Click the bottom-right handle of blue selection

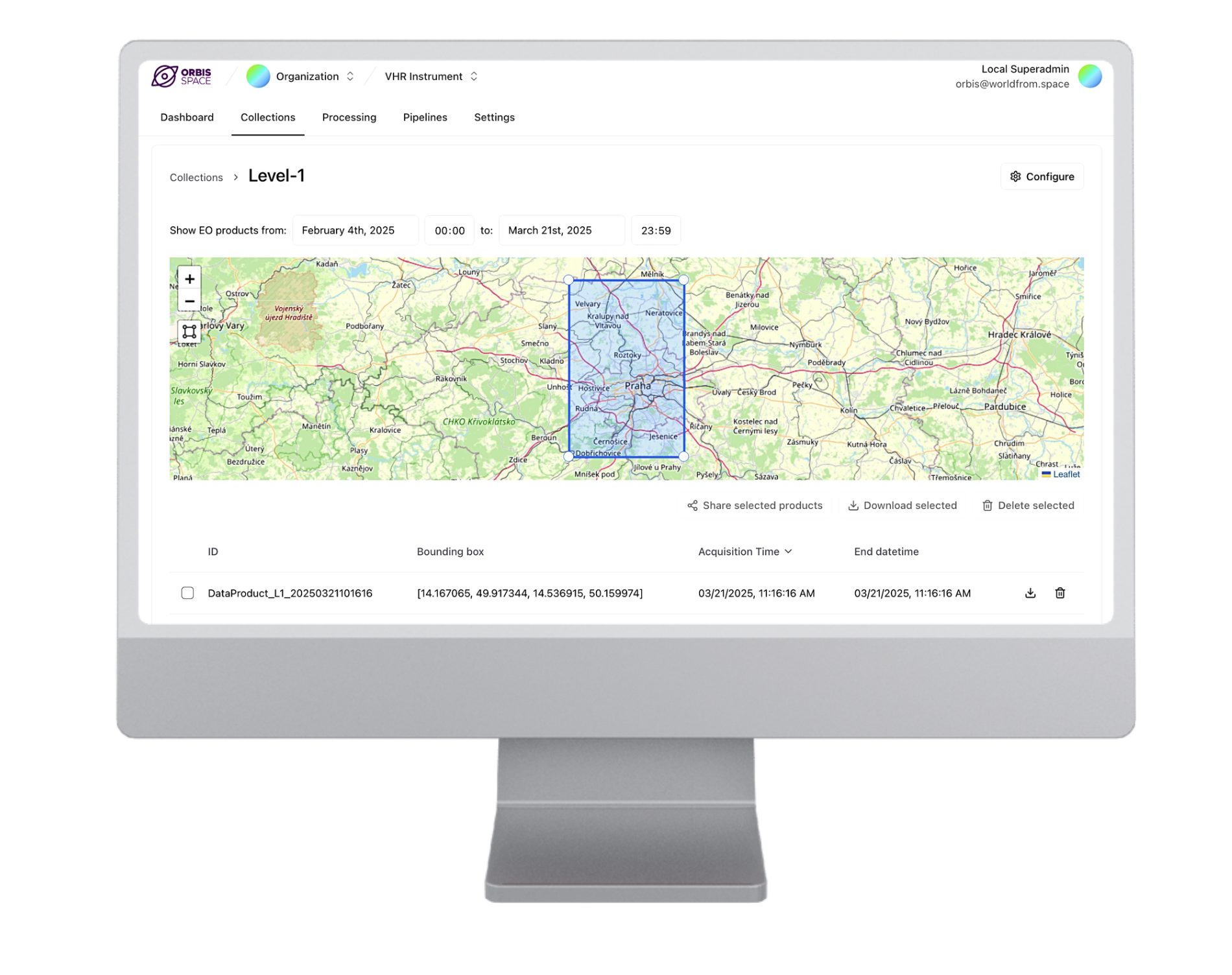pos(683,456)
